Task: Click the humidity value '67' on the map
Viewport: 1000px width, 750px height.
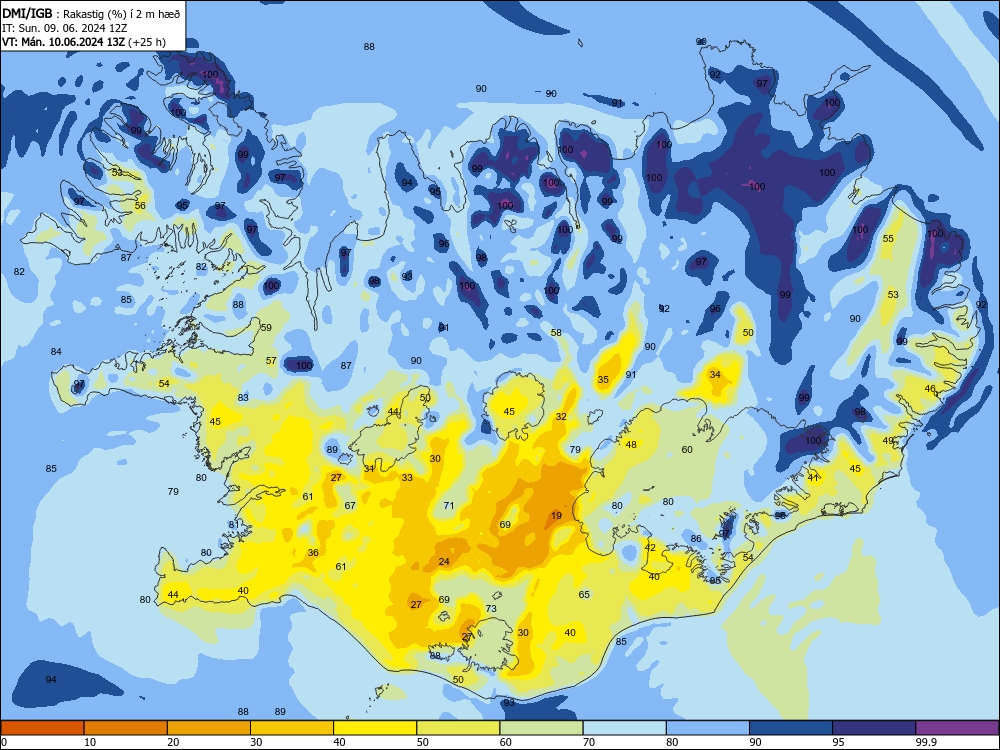Action: [x=349, y=506]
